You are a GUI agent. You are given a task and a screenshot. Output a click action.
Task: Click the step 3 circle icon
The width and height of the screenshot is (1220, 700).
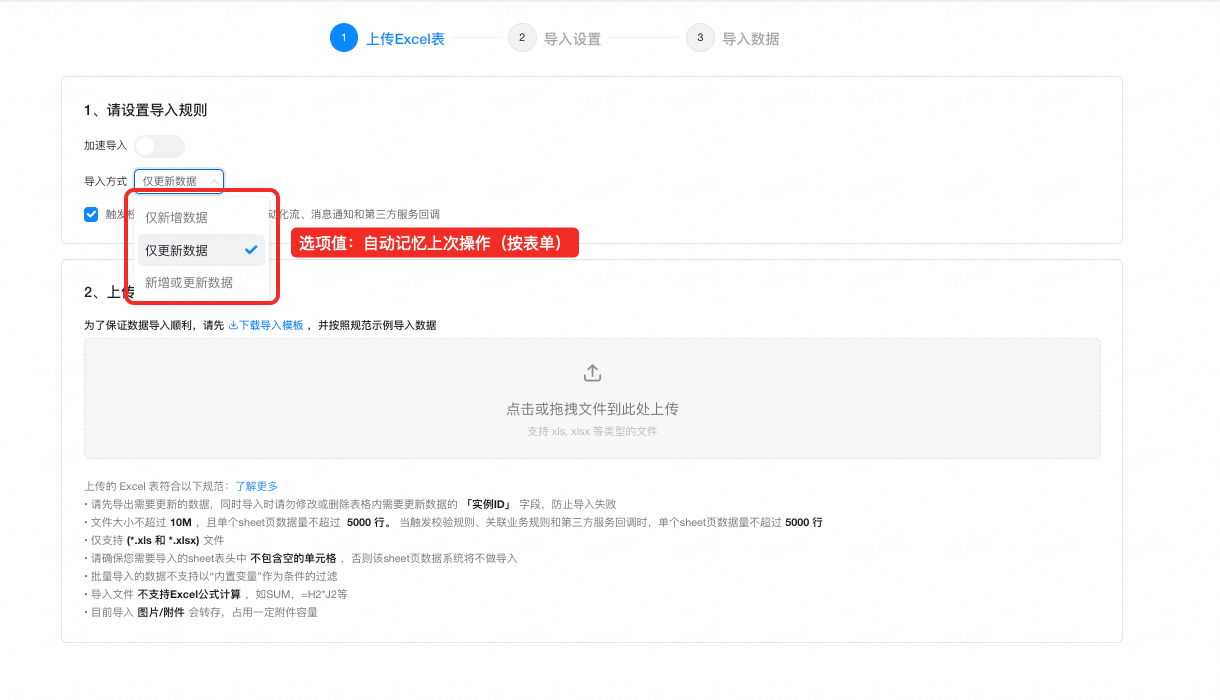coord(699,38)
